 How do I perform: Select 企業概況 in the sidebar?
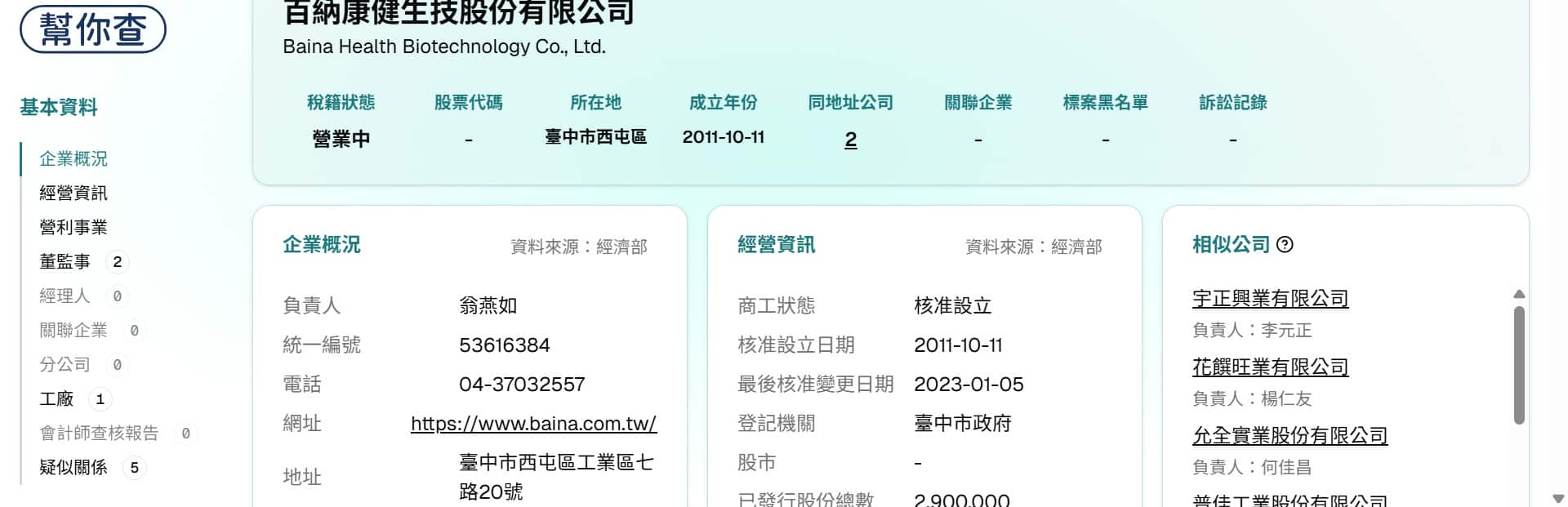(x=73, y=158)
